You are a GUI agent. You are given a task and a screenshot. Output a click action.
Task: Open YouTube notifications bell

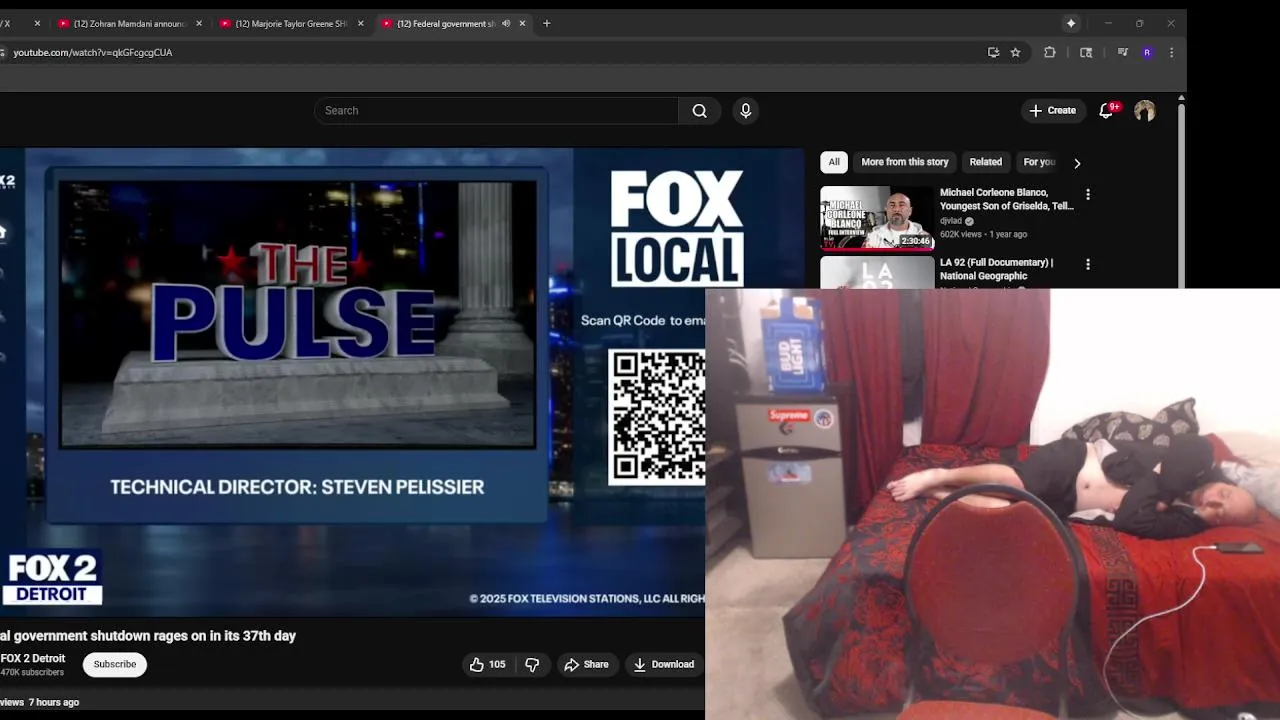coord(1107,111)
